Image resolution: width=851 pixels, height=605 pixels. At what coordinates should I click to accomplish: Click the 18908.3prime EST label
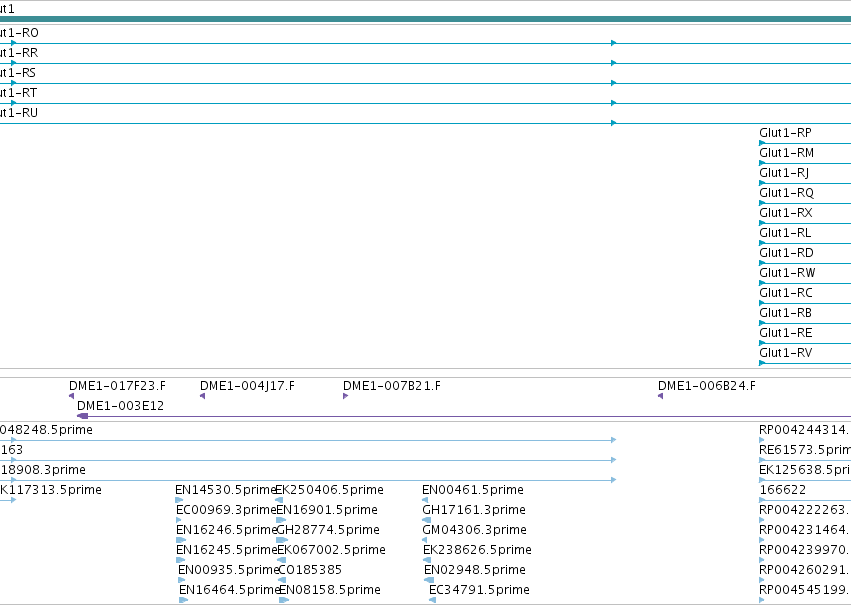click(43, 470)
